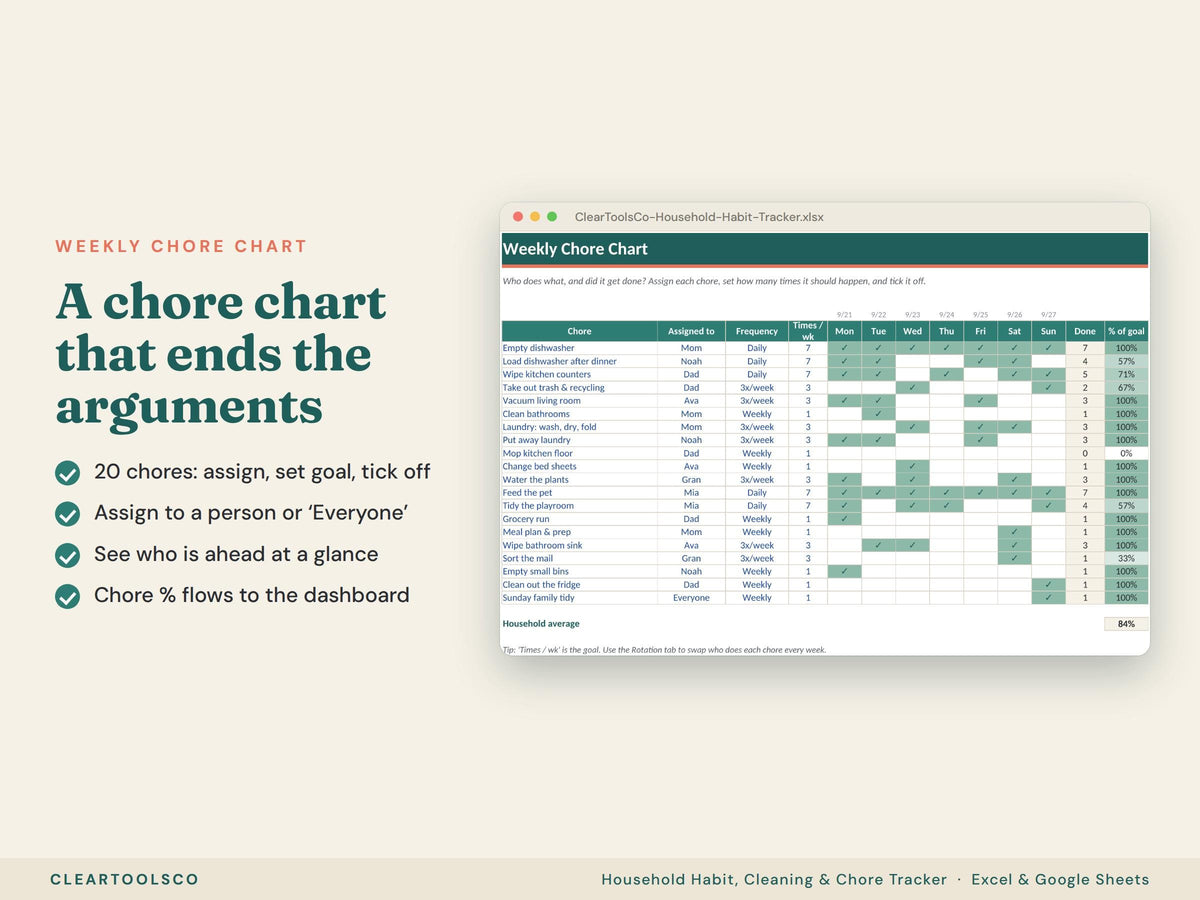Screen dimensions: 1200x900
Task: Select the Vacuum living room chore cell
Action: coord(579,401)
